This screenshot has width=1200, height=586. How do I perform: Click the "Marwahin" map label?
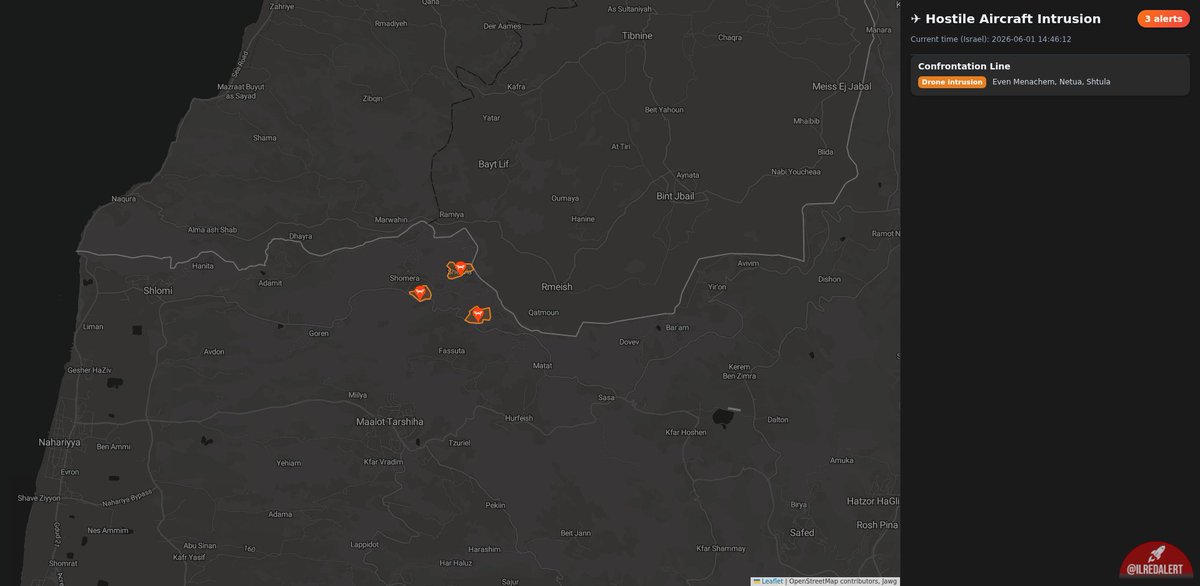391,219
